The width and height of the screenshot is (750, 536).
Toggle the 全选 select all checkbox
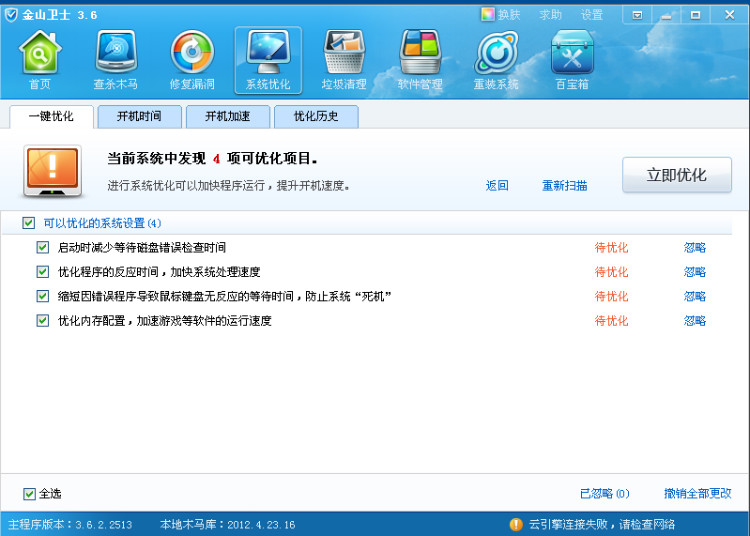click(29, 494)
